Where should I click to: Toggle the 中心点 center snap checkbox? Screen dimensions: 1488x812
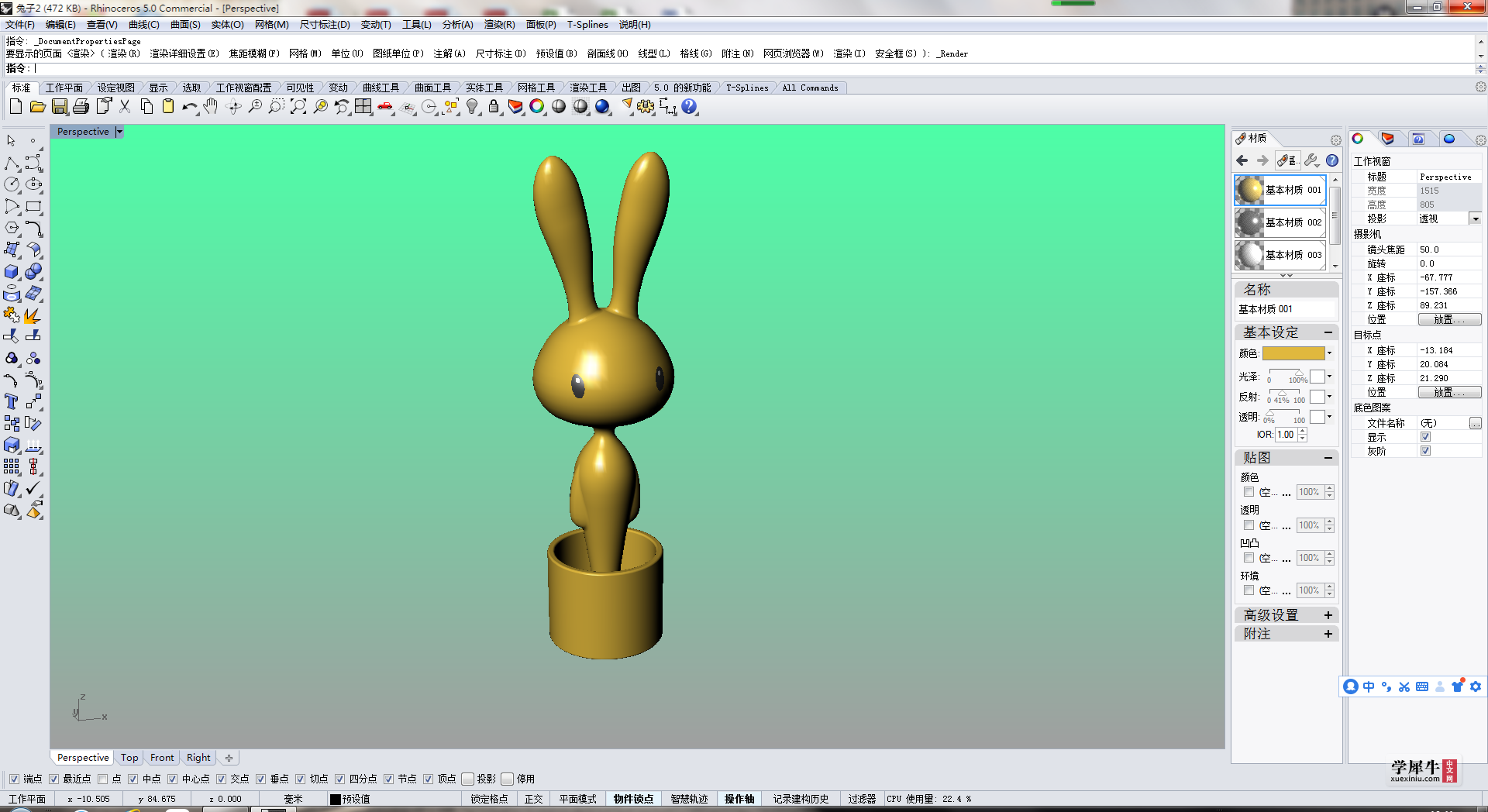coord(172,779)
